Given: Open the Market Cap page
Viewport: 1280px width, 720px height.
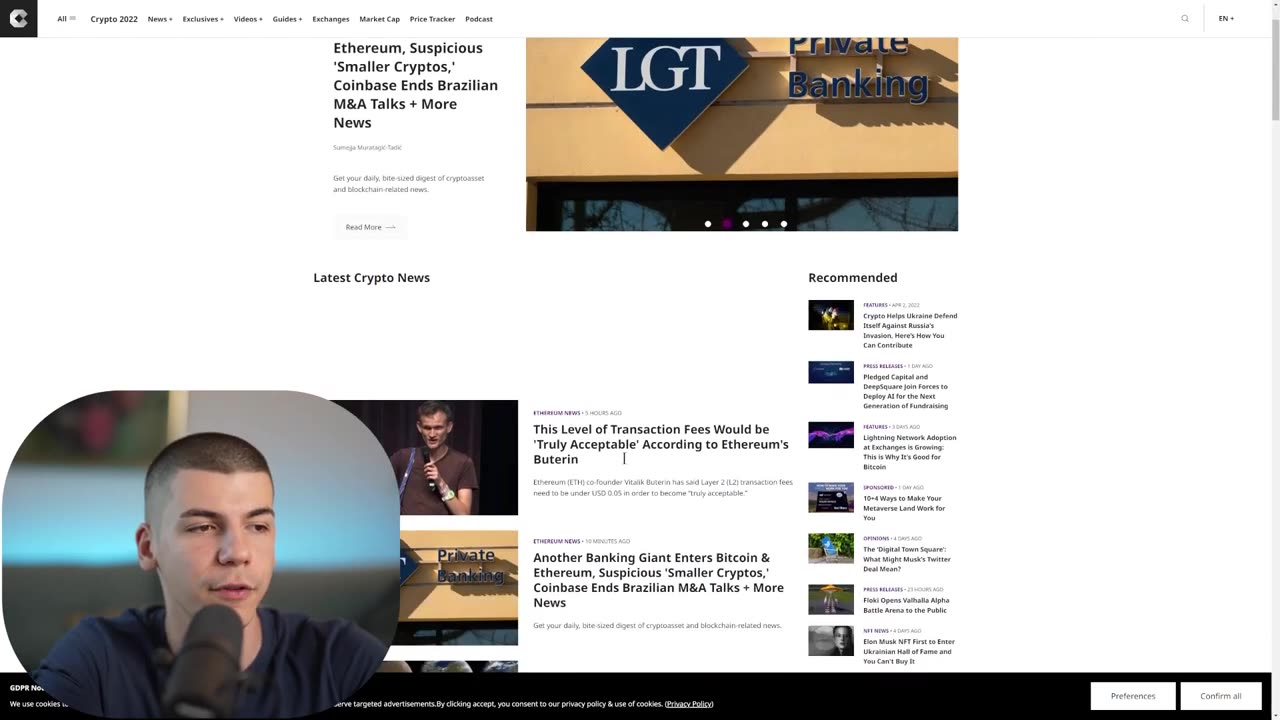Looking at the screenshot, I should [379, 18].
